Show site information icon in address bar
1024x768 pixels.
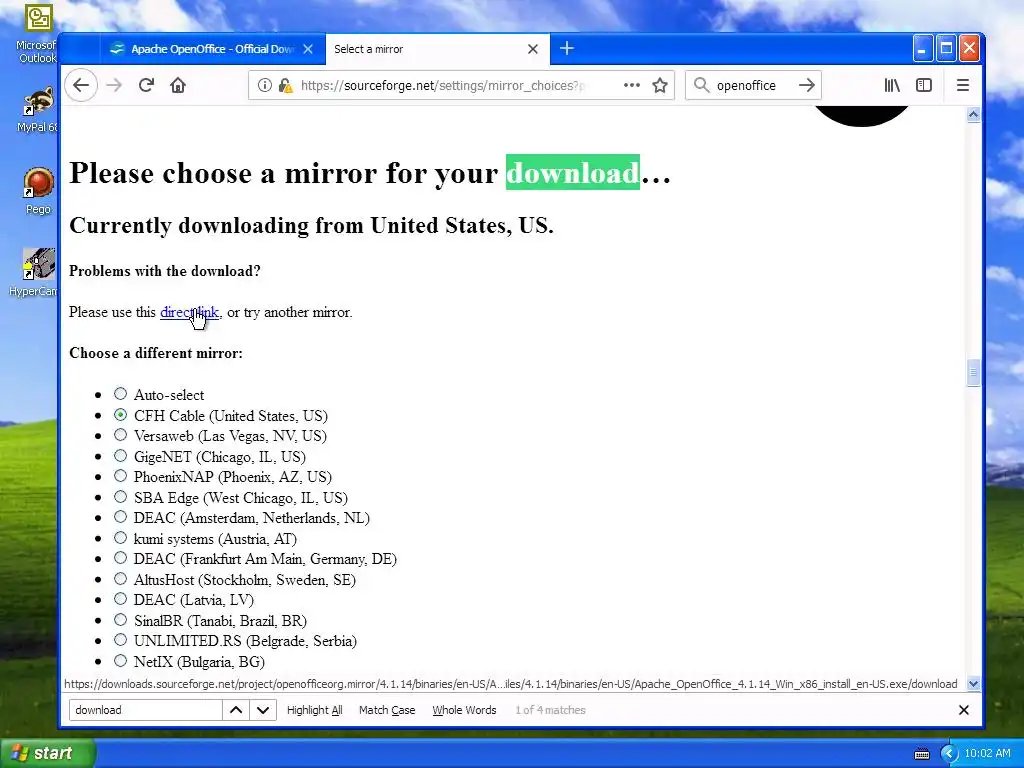[264, 86]
